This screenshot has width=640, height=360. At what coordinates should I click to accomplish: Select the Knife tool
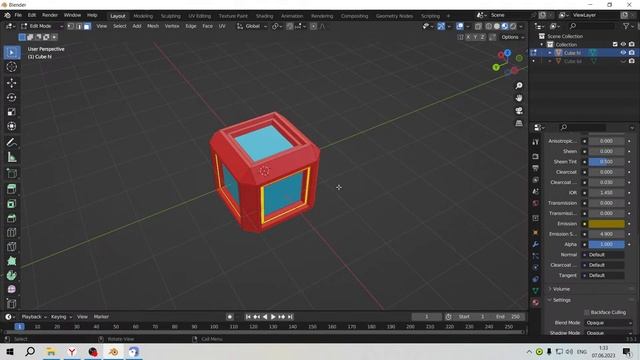coord(11,247)
